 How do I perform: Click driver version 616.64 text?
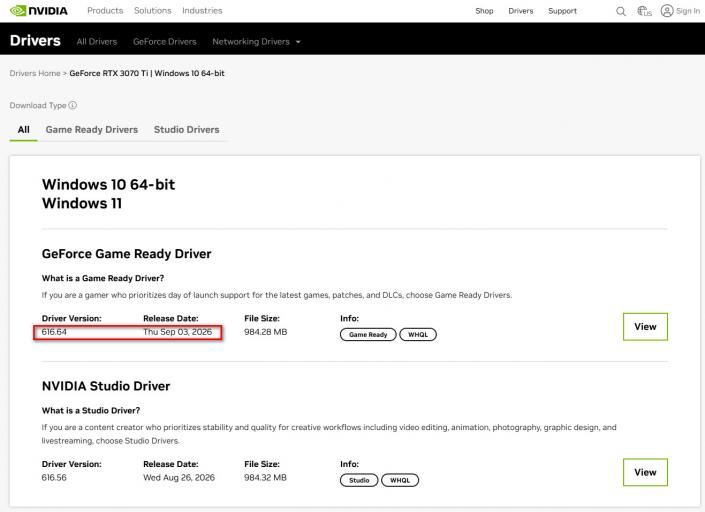coord(54,332)
